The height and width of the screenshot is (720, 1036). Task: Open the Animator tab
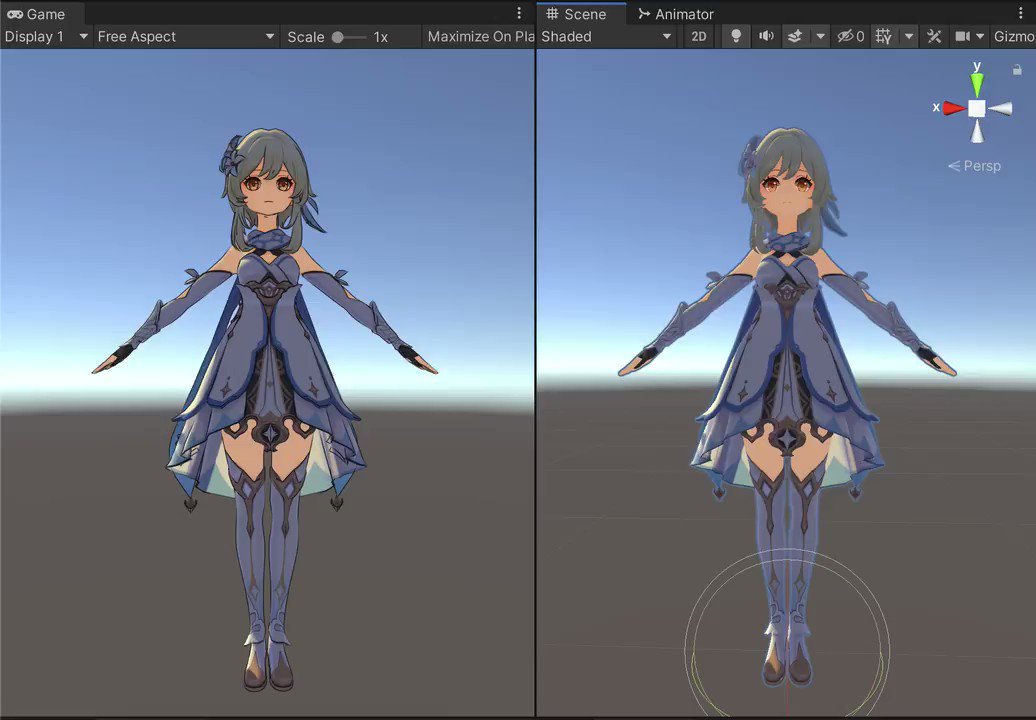[675, 14]
